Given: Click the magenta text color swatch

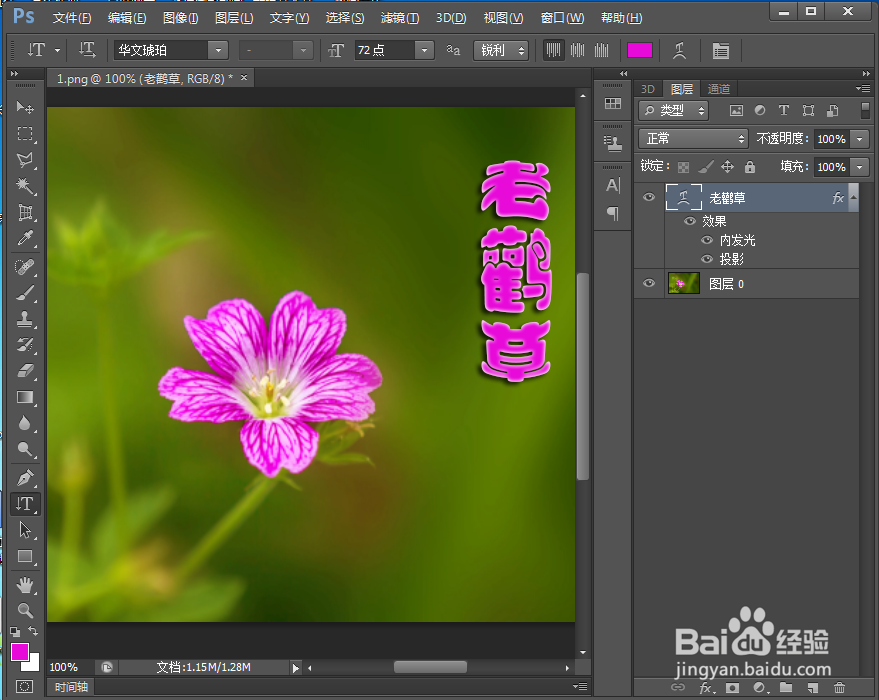Looking at the screenshot, I should [639, 50].
